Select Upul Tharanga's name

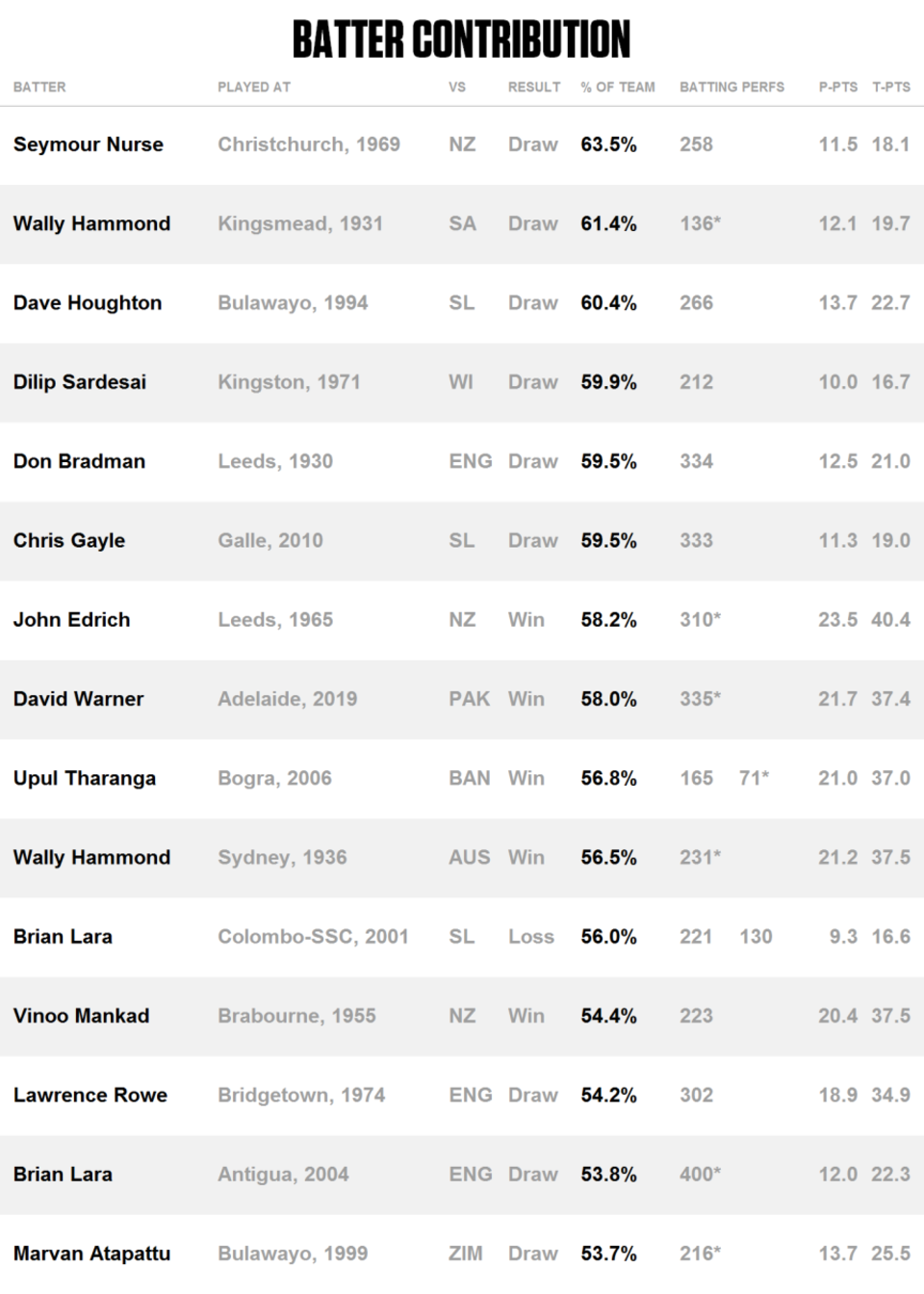tap(85, 779)
